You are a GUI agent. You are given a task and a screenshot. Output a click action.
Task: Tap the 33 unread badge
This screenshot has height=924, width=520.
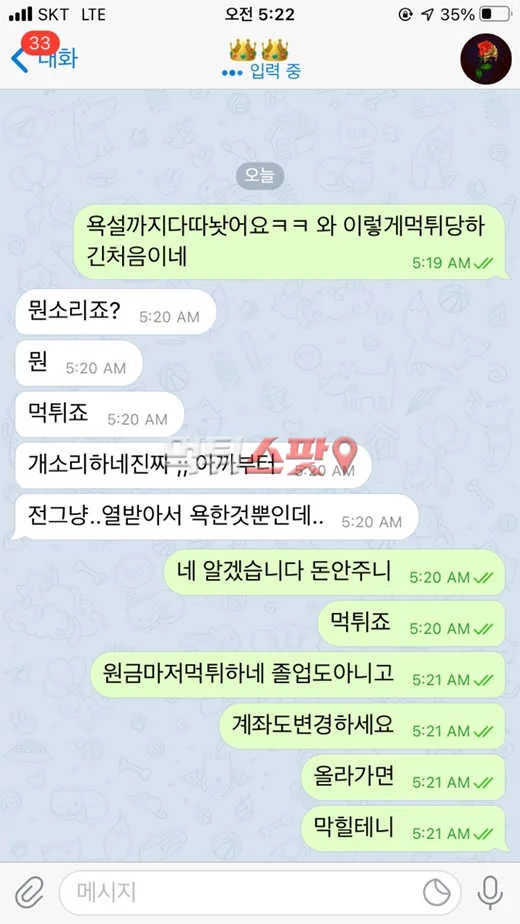[40, 43]
